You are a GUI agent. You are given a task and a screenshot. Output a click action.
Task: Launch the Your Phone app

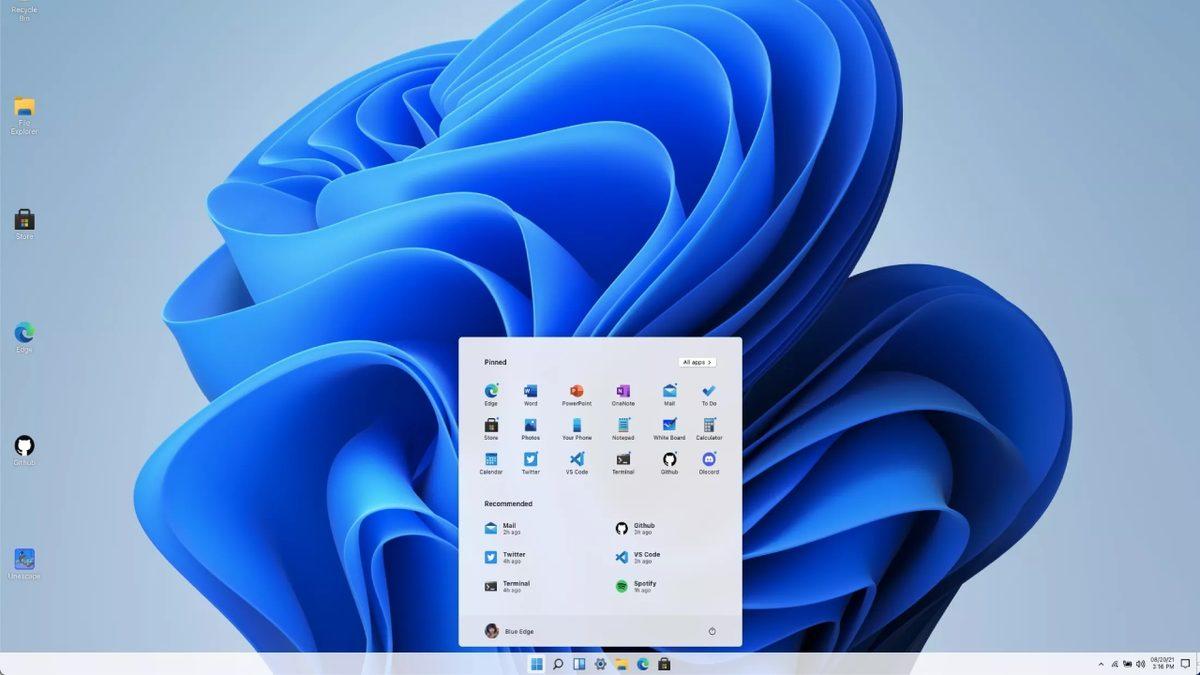(x=575, y=426)
